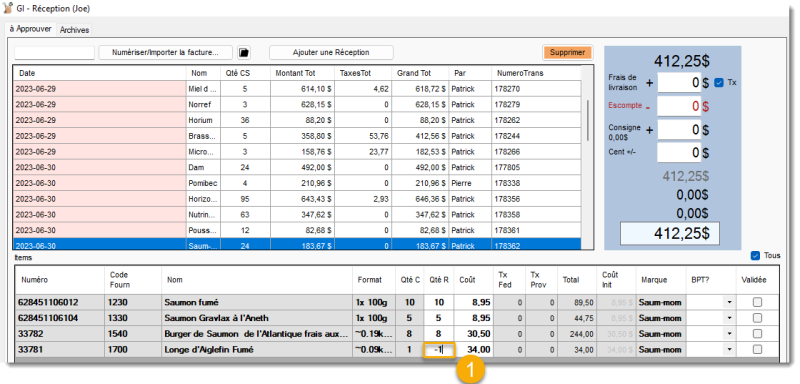The height and width of the screenshot is (384, 800).
Task: Select reception row Brass... 178244
Action: click(297, 136)
